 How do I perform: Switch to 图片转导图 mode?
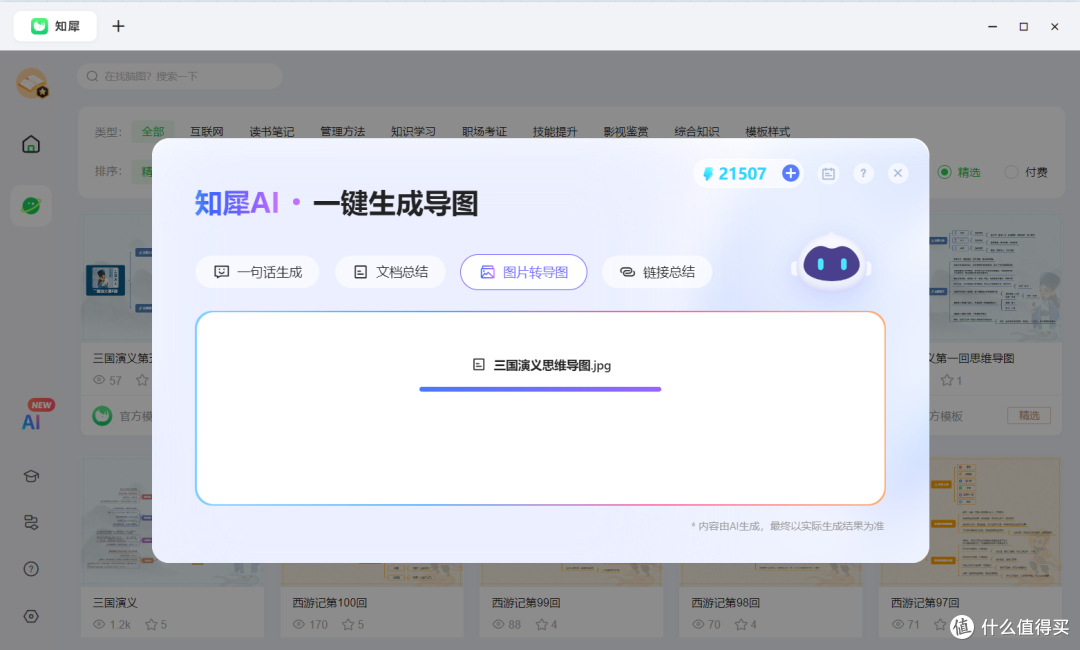click(523, 272)
